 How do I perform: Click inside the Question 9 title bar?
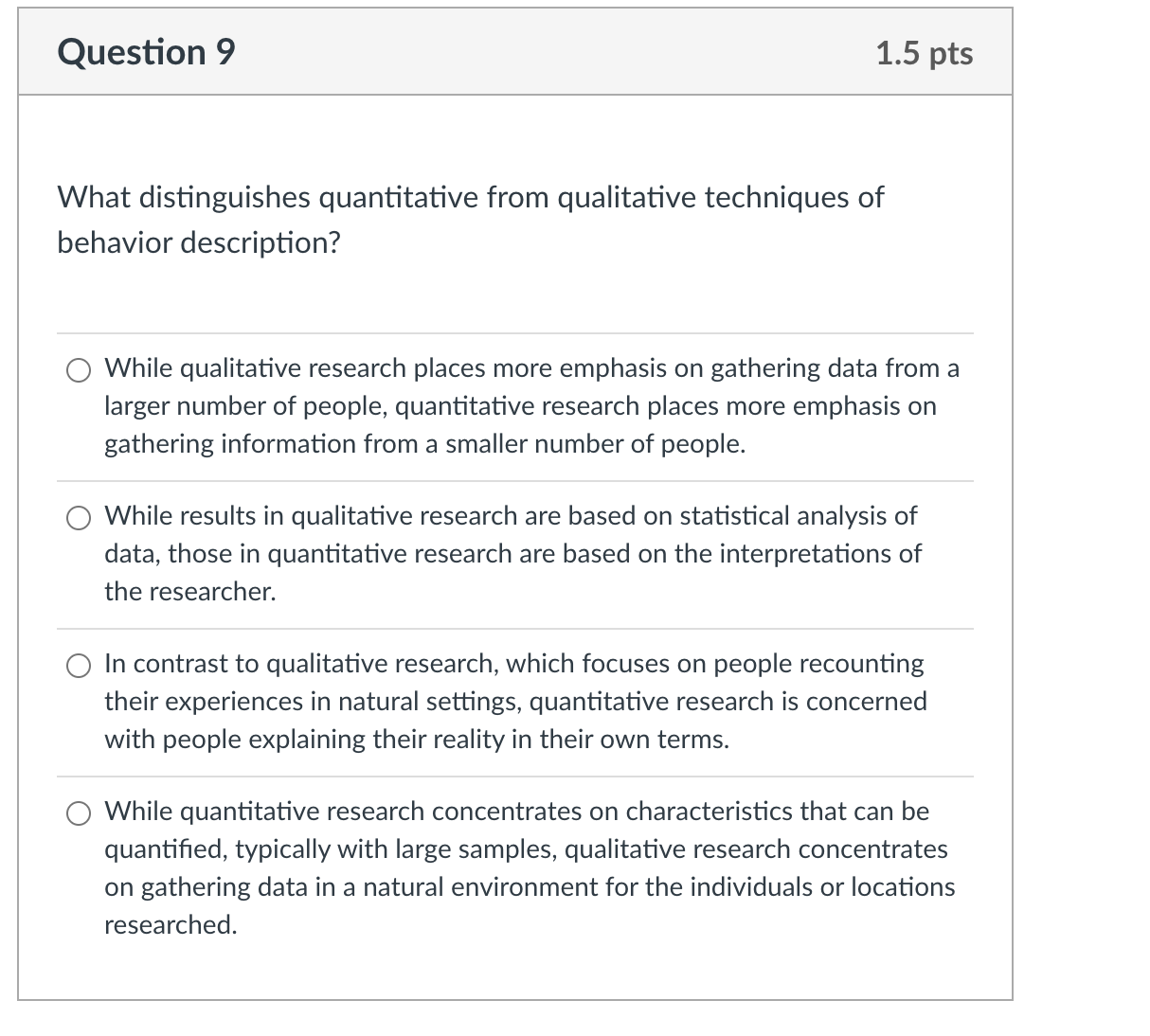(515, 53)
